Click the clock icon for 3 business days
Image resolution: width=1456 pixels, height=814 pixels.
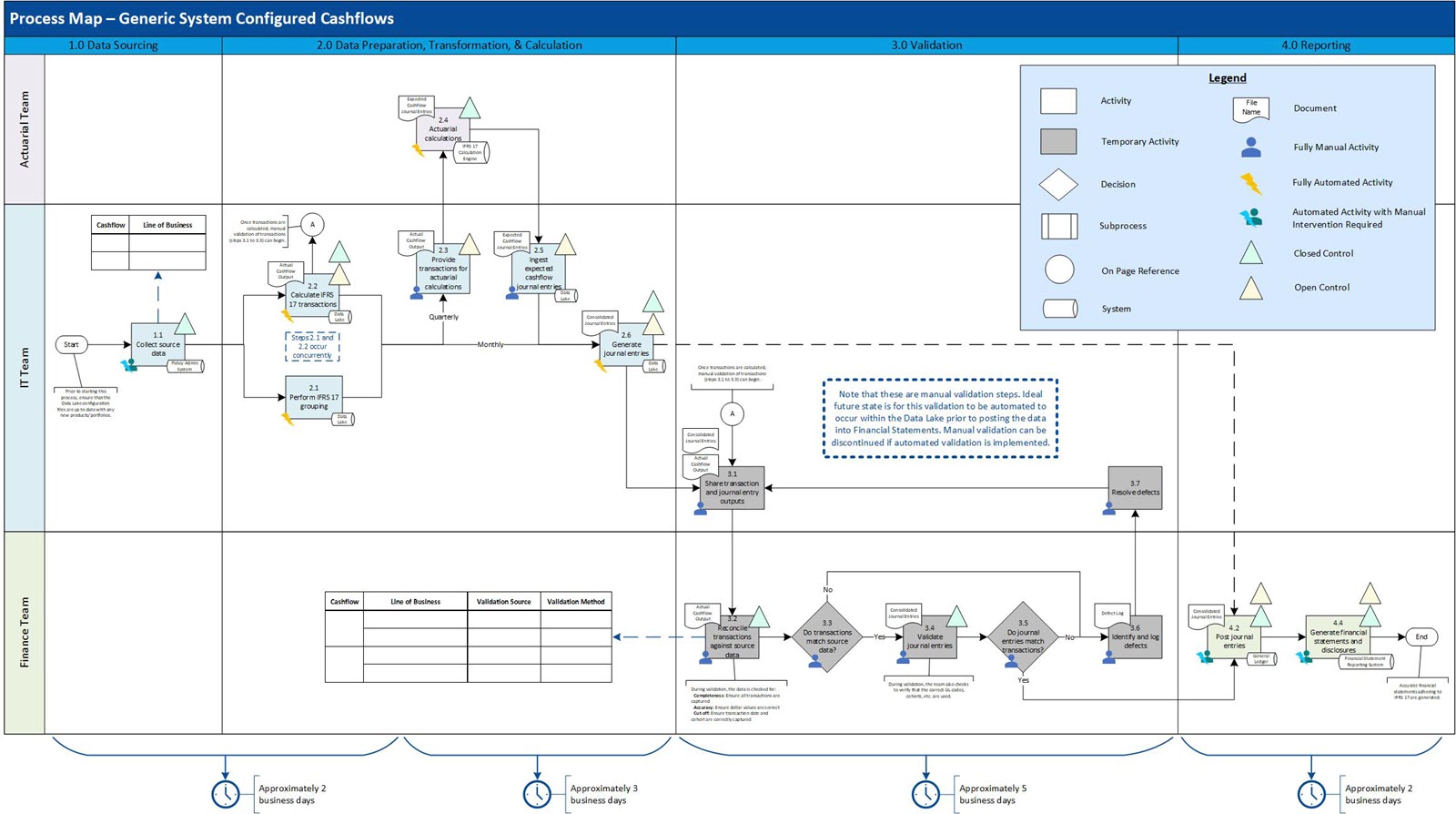point(537,793)
